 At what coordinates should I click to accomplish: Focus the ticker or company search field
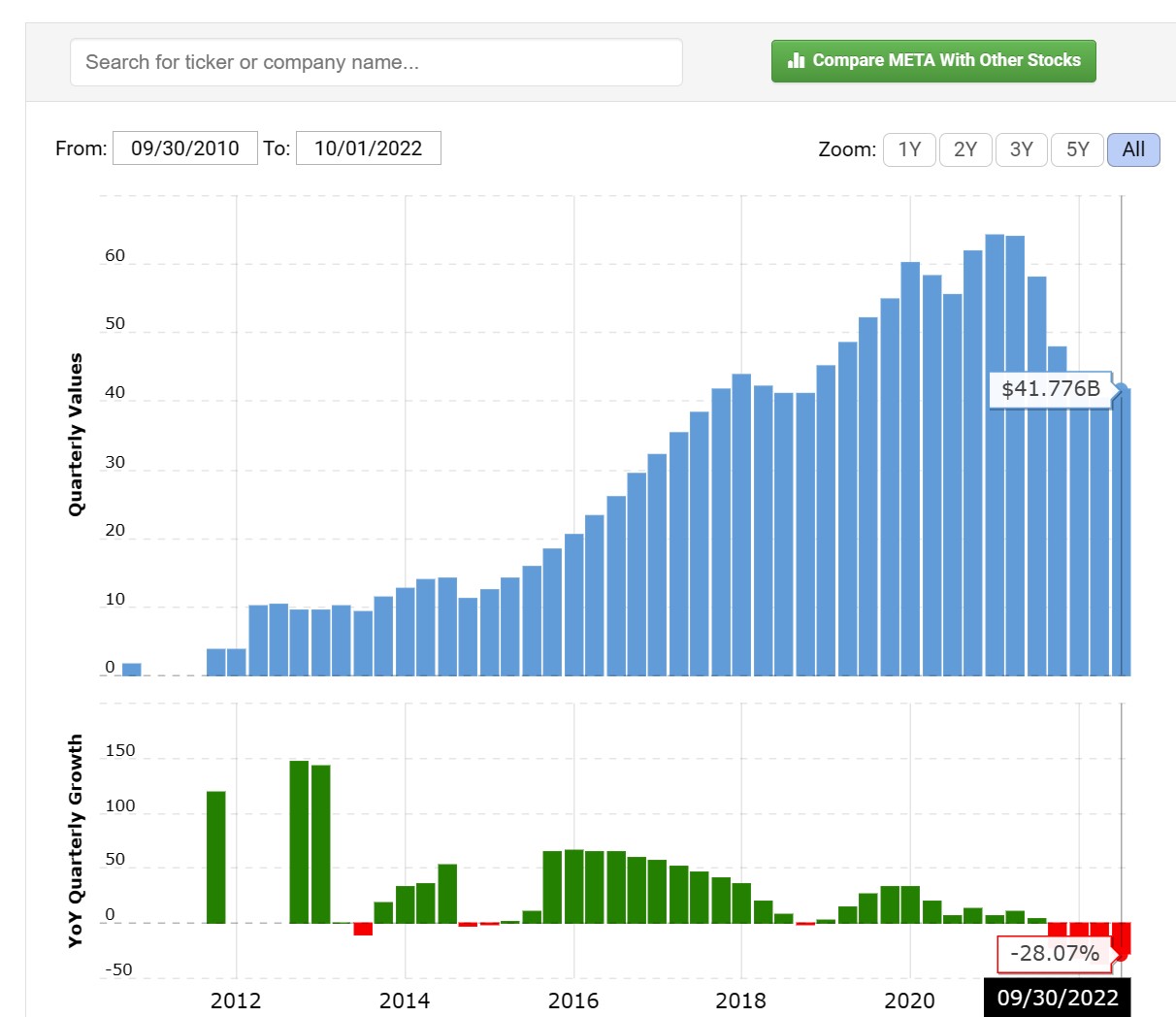point(376,62)
